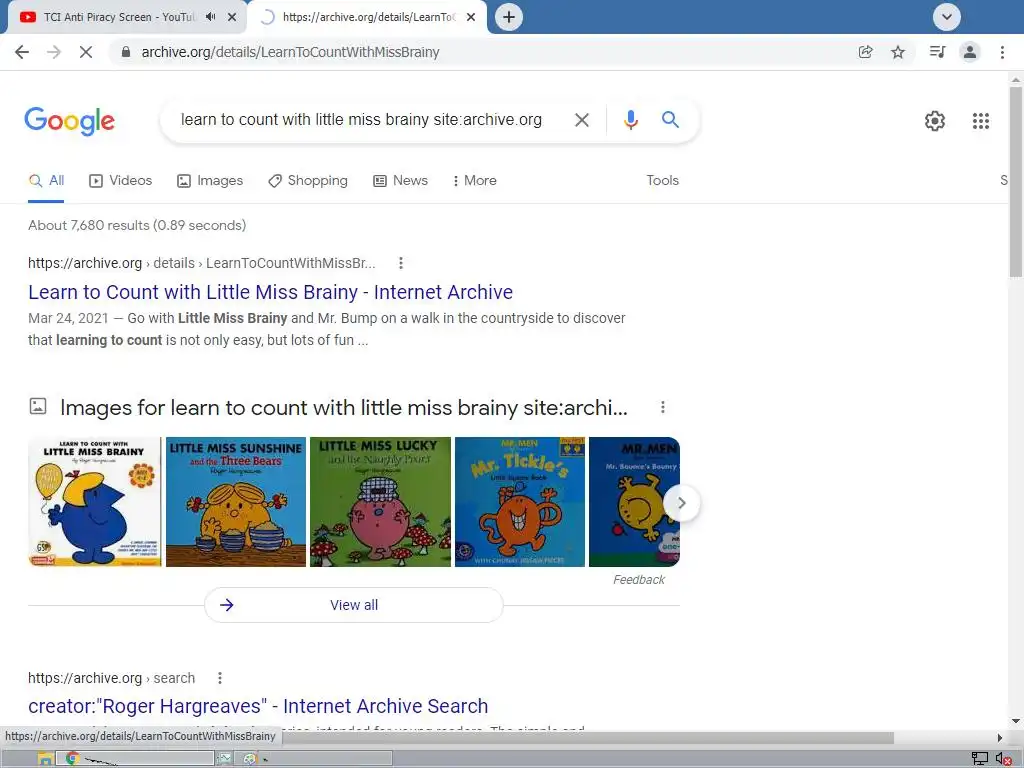
Task: Click the vertical scrollbar down arrow
Action: coord(1016,721)
